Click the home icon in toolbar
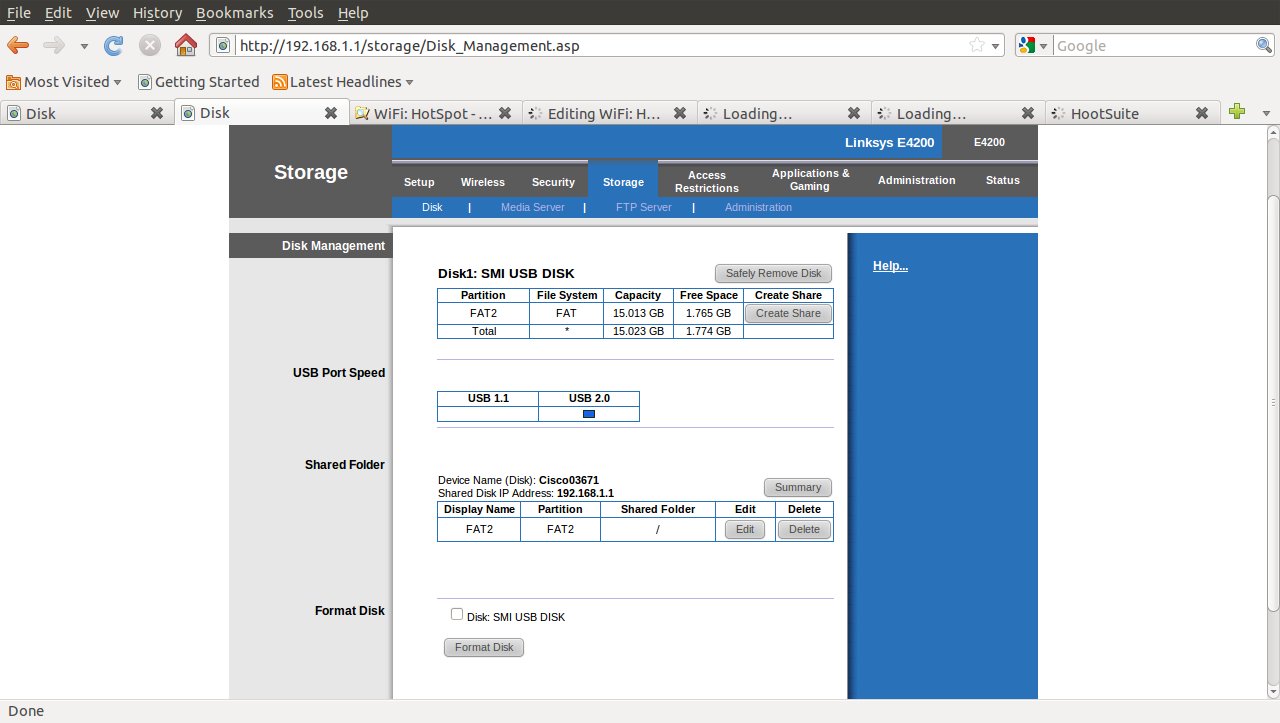Viewport: 1280px width, 723px height. 185,45
